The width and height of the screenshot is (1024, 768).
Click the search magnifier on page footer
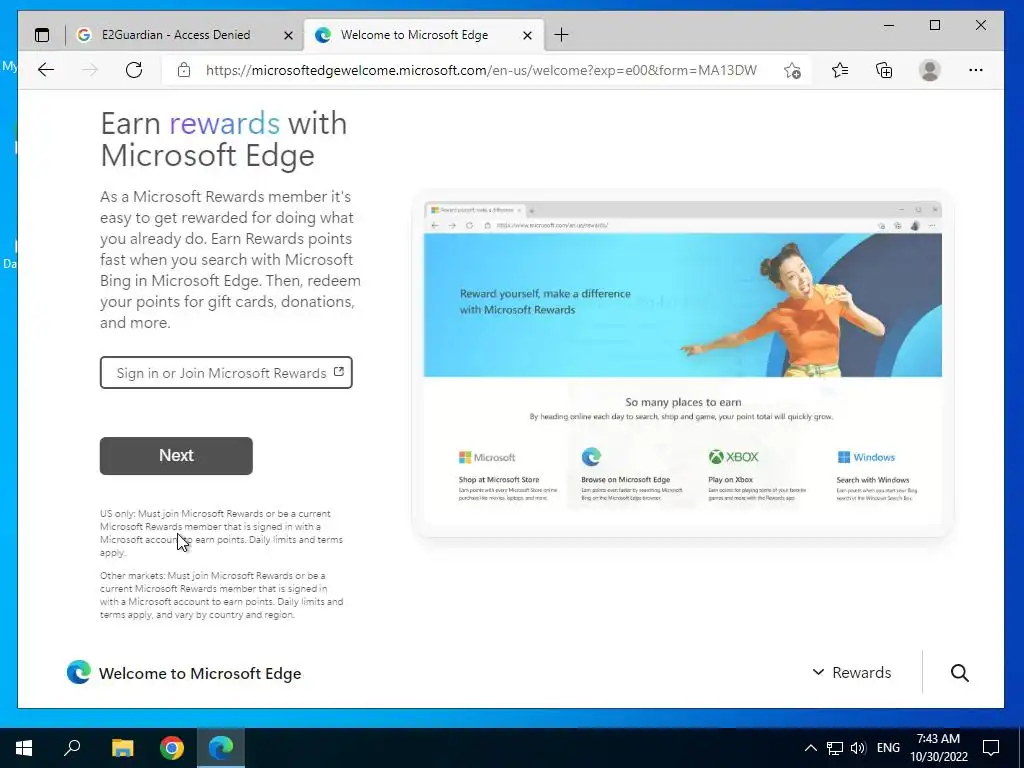(x=959, y=673)
